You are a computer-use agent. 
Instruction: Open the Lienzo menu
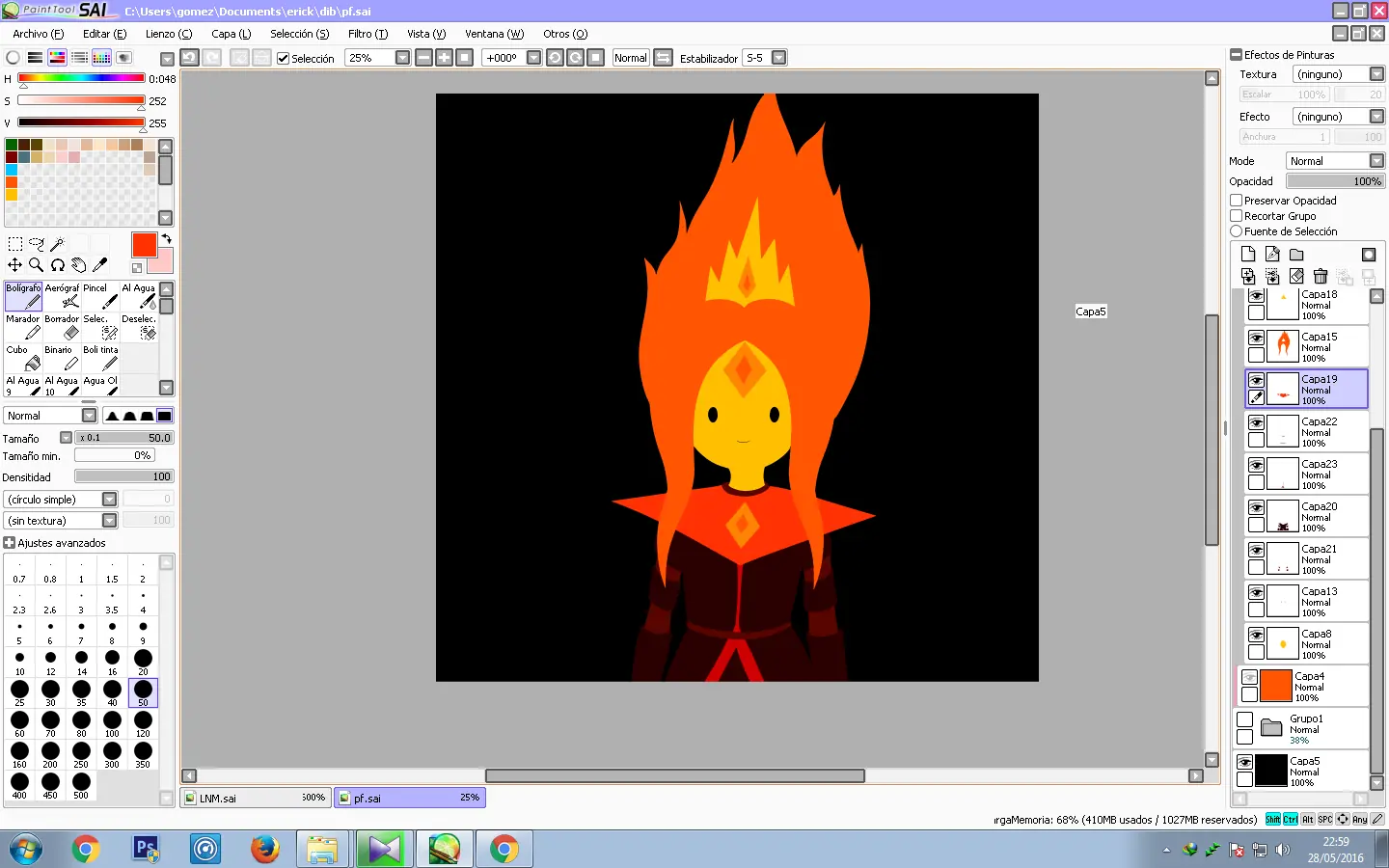[169, 34]
